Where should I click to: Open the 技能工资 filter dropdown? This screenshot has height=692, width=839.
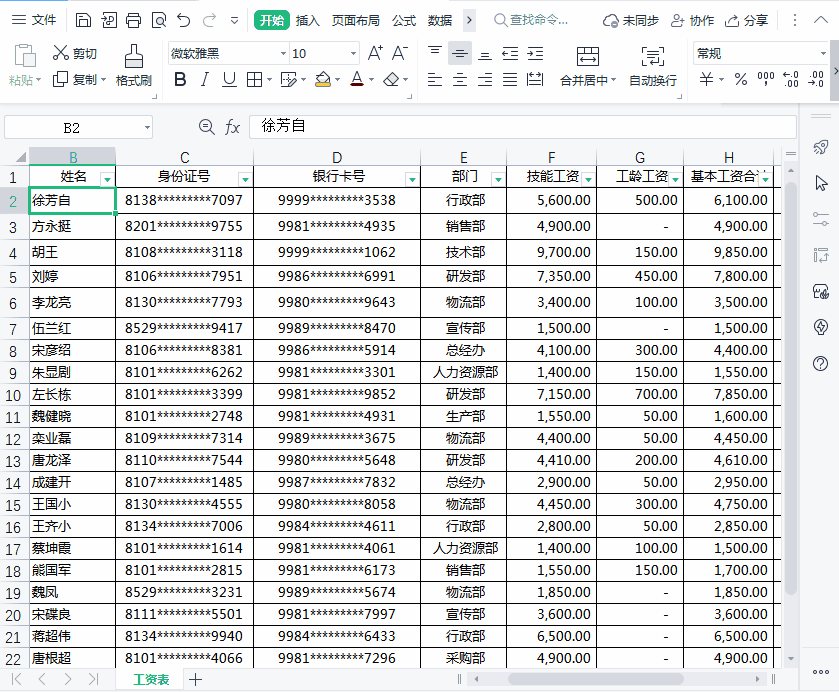tap(588, 179)
